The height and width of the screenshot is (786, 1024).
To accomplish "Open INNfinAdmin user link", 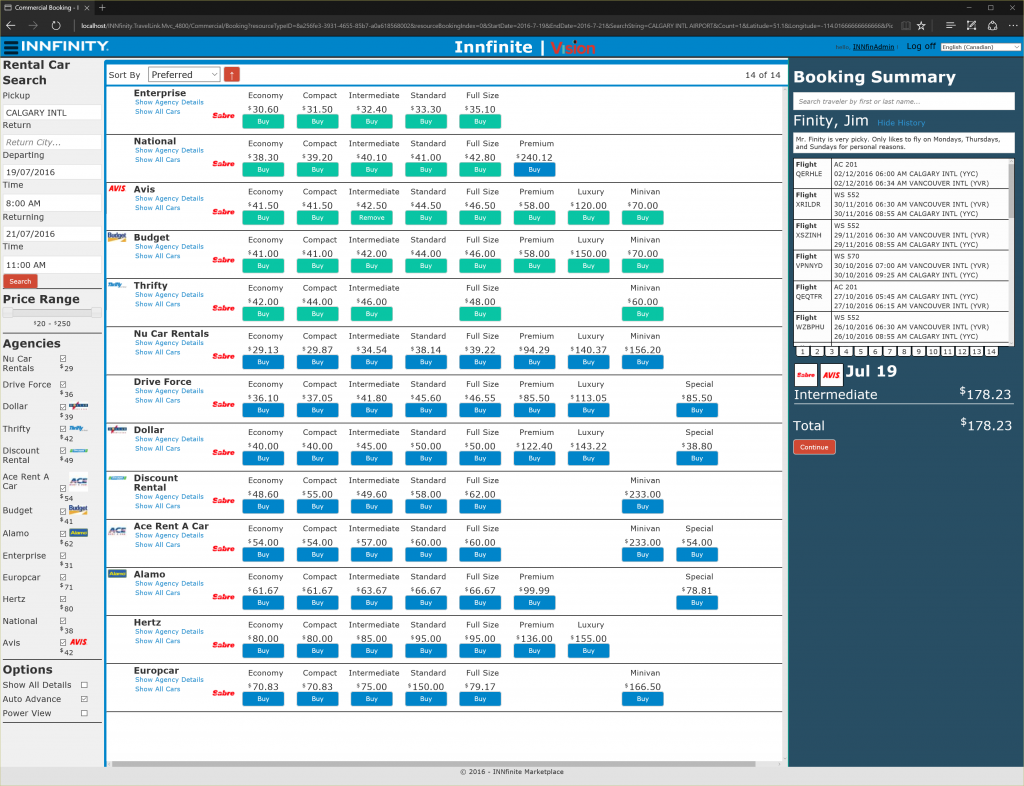I will (x=873, y=47).
